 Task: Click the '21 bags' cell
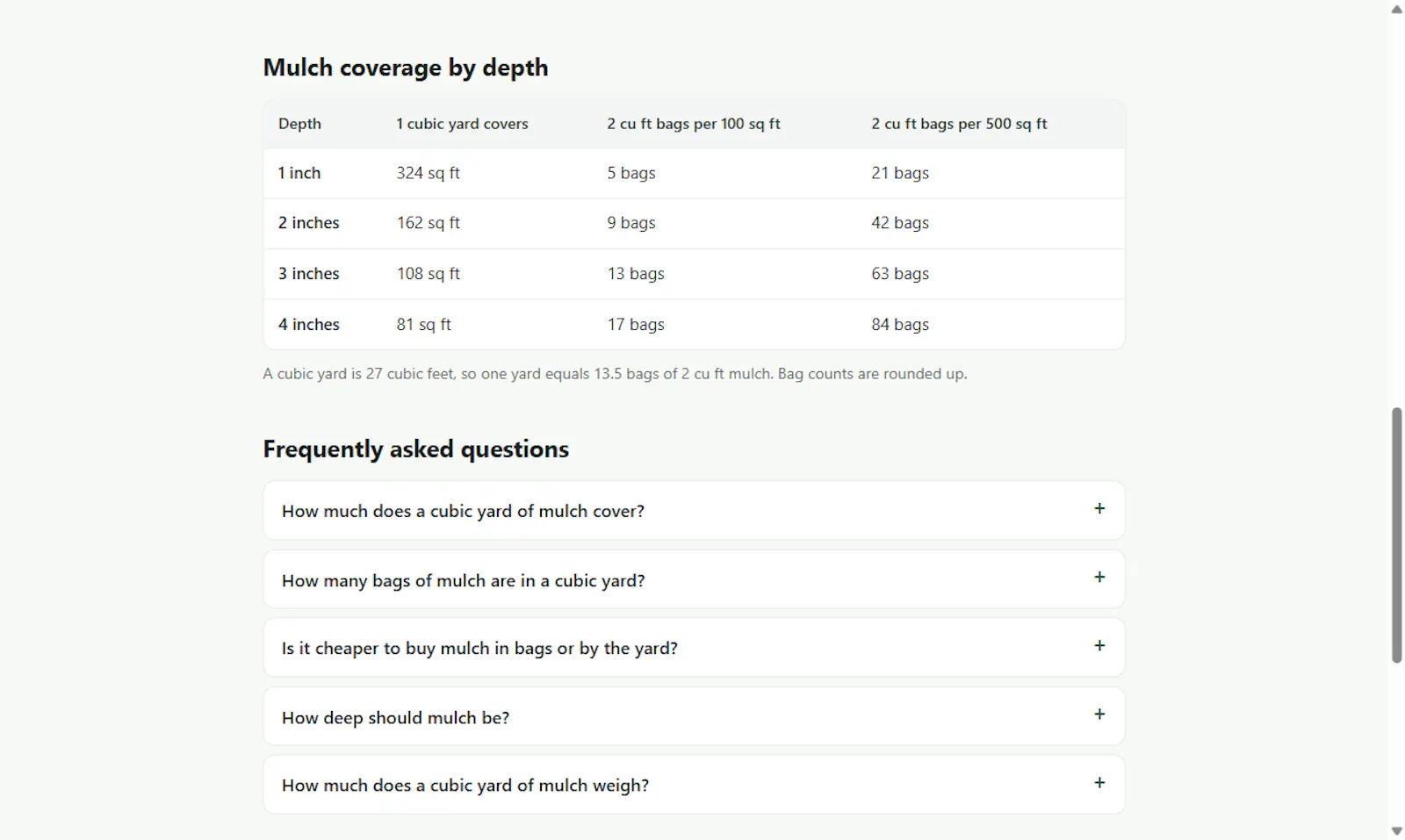(900, 173)
